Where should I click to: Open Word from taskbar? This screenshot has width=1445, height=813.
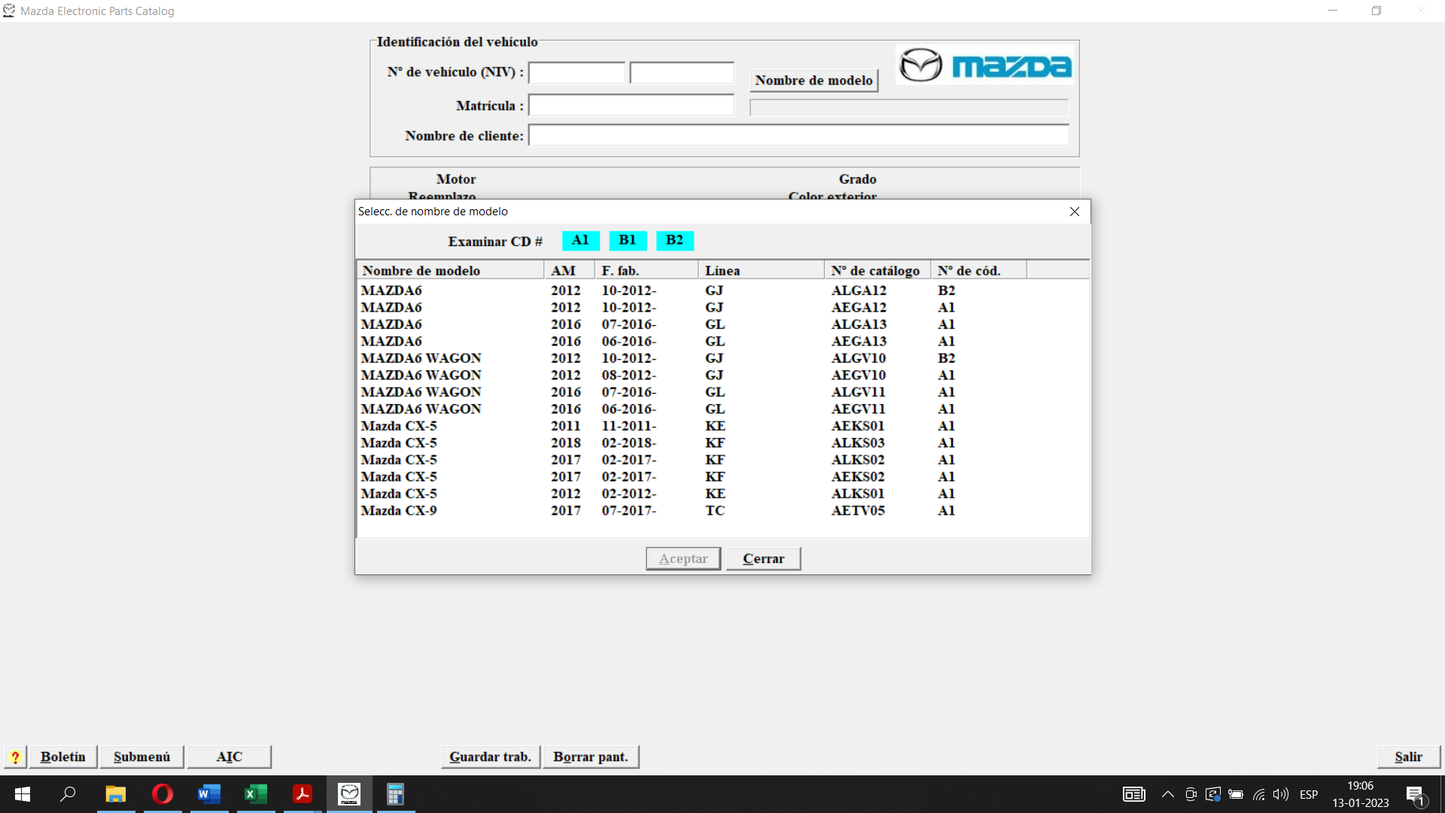[209, 794]
